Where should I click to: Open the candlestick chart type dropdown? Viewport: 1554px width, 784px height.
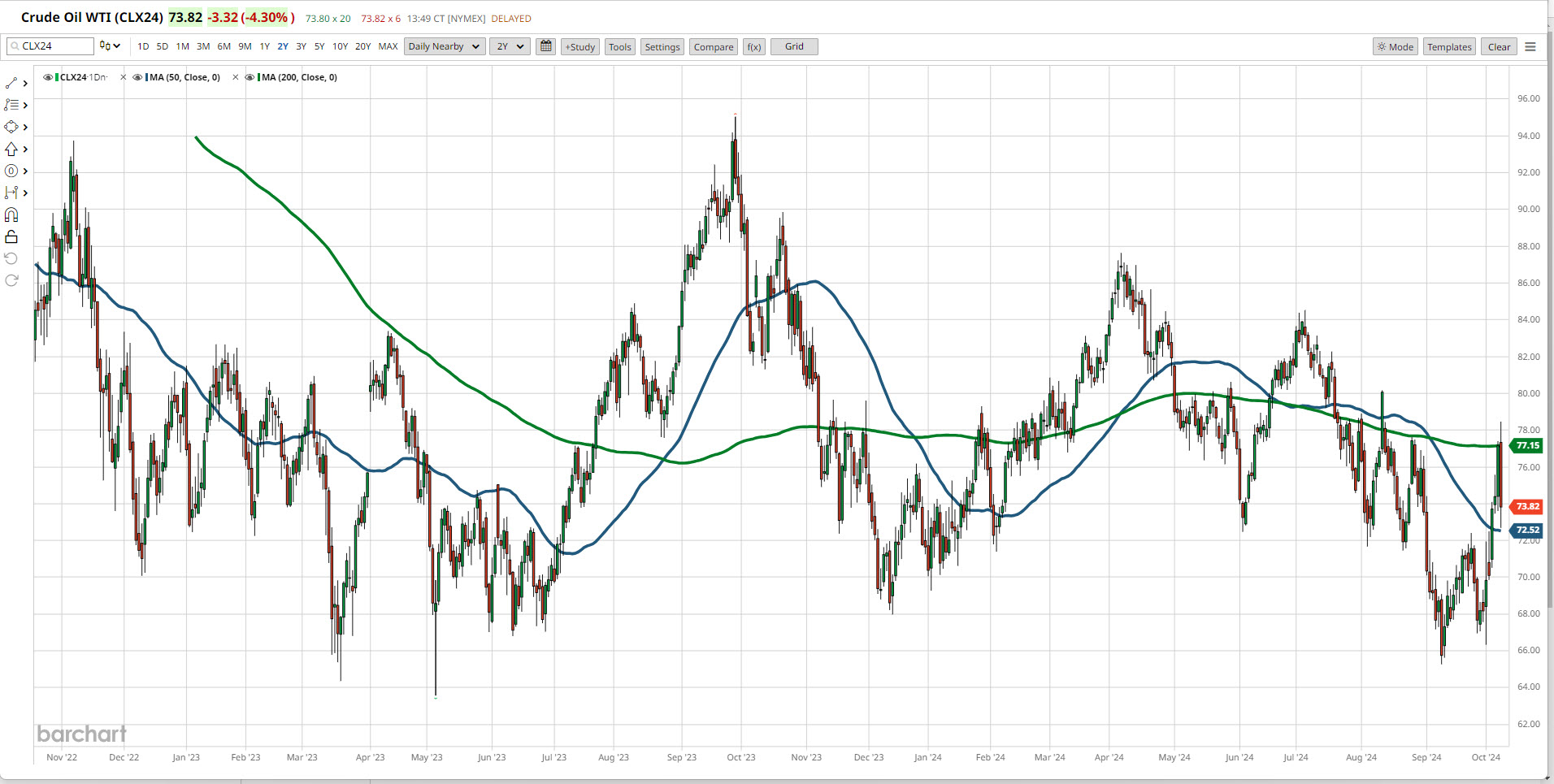[x=110, y=46]
